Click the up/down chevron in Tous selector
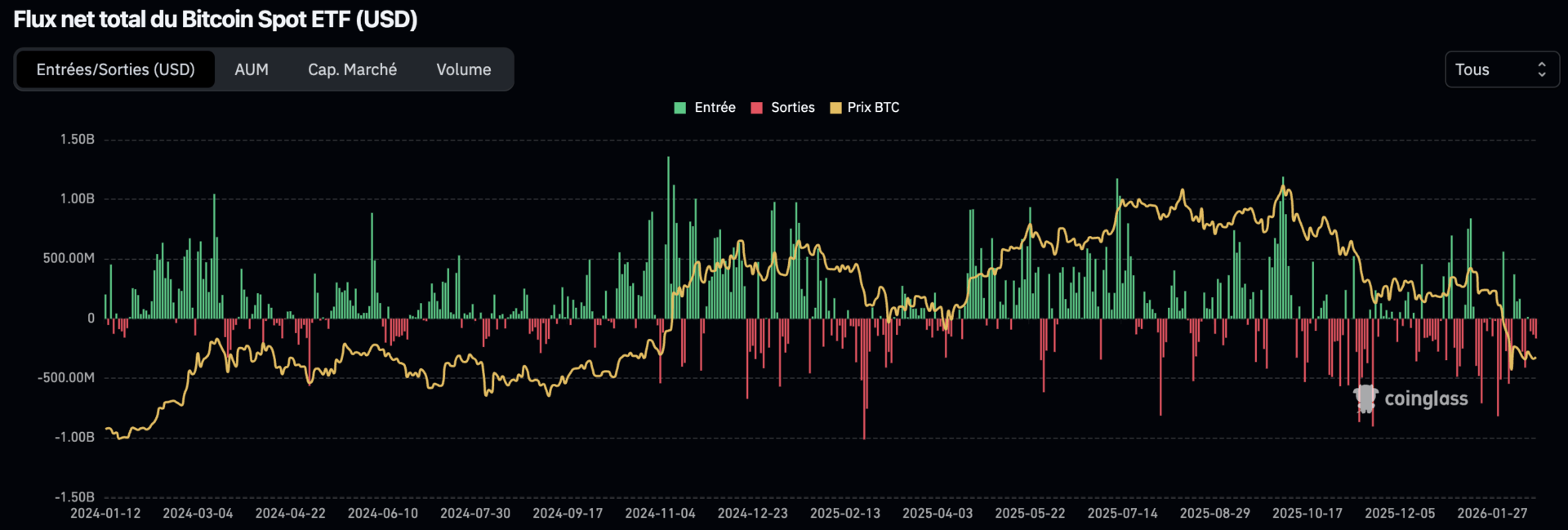 tap(1541, 69)
